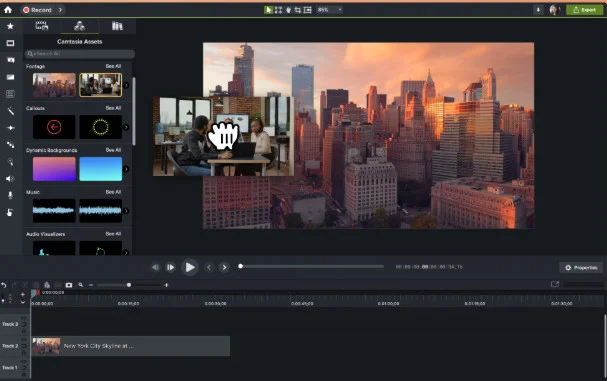Image resolution: width=607 pixels, height=381 pixels.
Task: Click See All next to Audio Visualizers
Action: (113, 234)
